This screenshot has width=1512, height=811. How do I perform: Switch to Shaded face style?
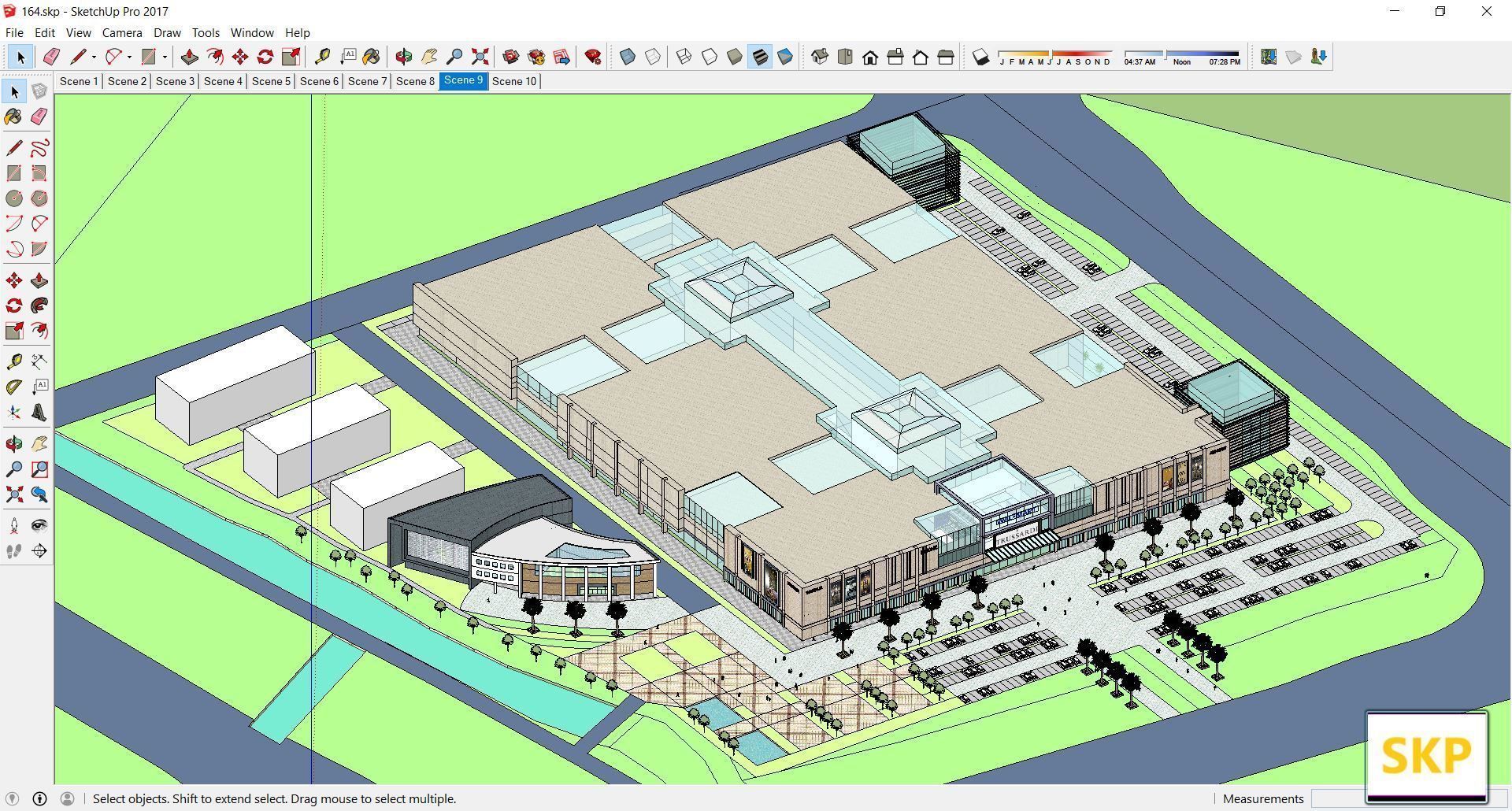click(735, 57)
